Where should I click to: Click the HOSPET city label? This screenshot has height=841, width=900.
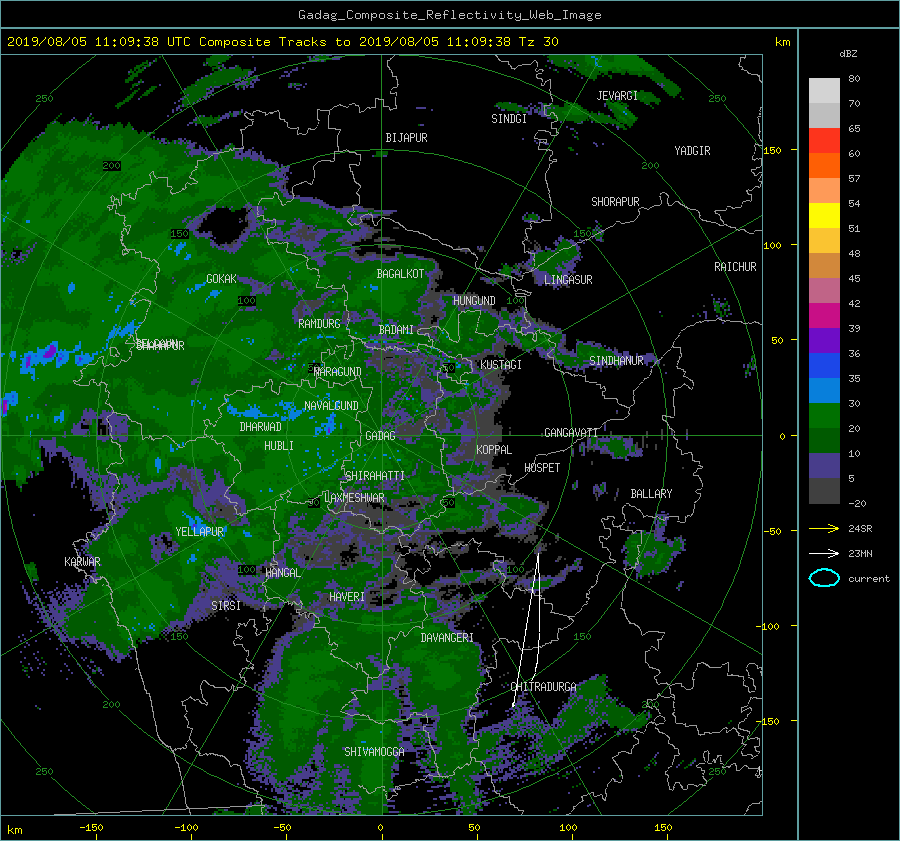coord(542,468)
